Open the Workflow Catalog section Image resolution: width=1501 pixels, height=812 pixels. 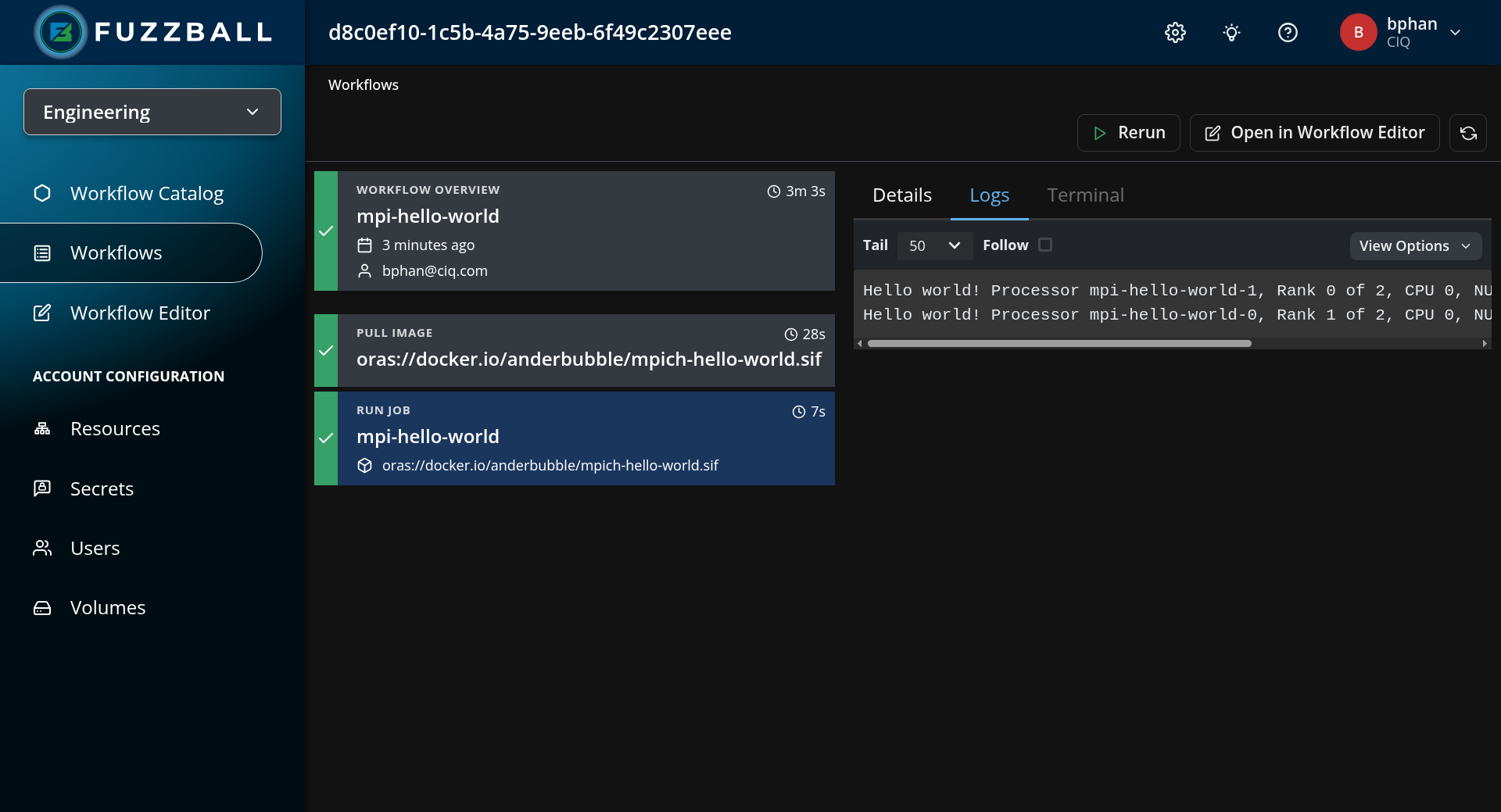pos(147,193)
